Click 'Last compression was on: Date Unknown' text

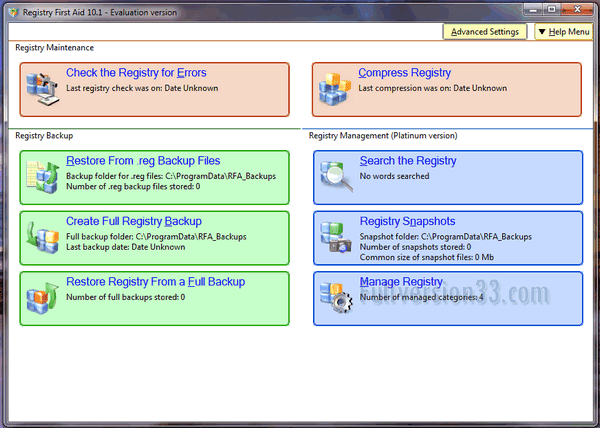pos(433,88)
